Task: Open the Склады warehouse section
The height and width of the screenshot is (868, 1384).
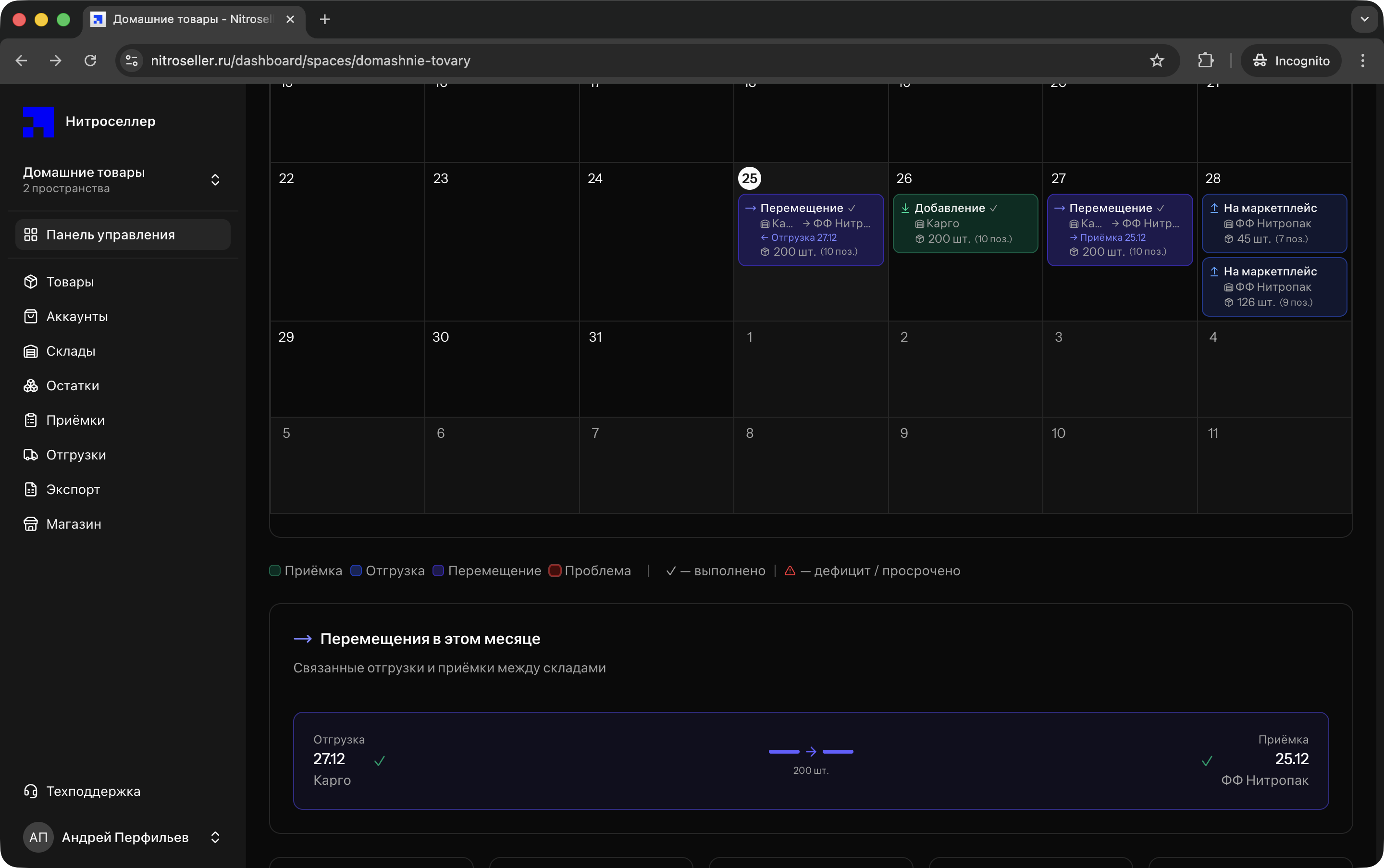Action: point(70,351)
